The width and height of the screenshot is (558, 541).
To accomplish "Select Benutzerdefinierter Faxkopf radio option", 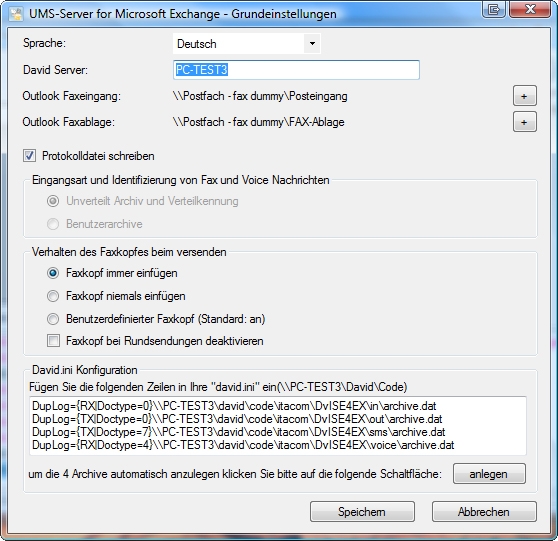I will tap(53, 319).
